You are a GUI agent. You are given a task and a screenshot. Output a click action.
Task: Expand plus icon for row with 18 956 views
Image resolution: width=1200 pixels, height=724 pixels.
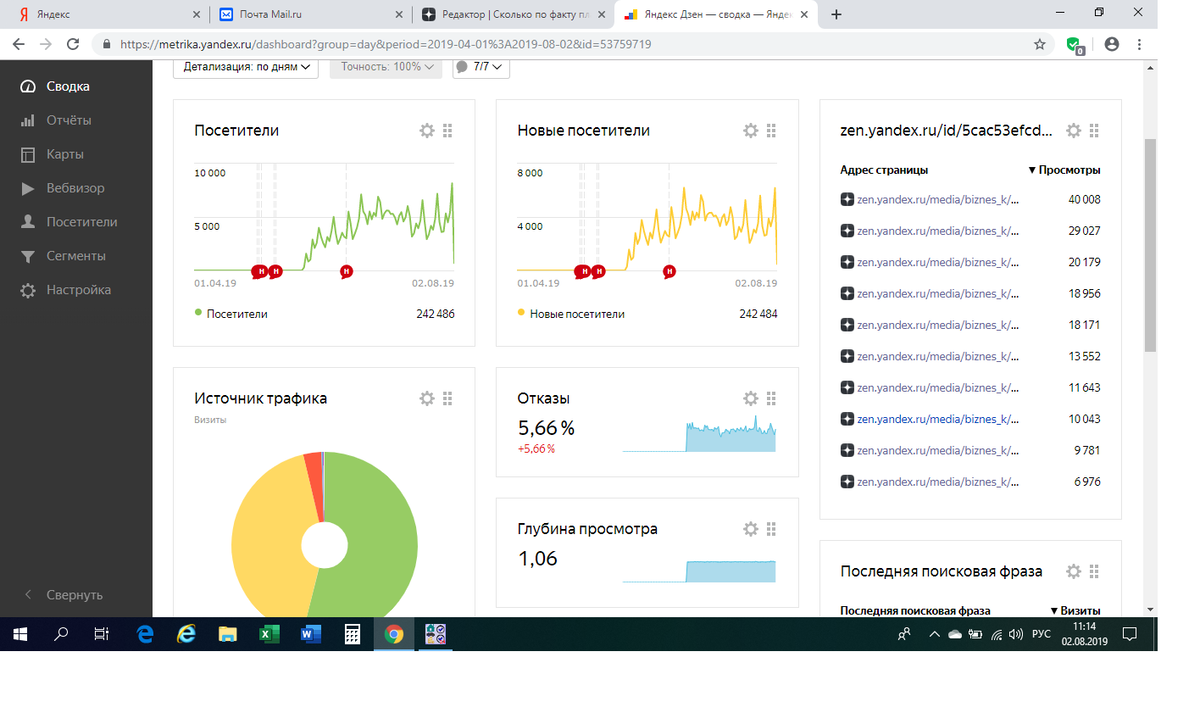click(847, 294)
